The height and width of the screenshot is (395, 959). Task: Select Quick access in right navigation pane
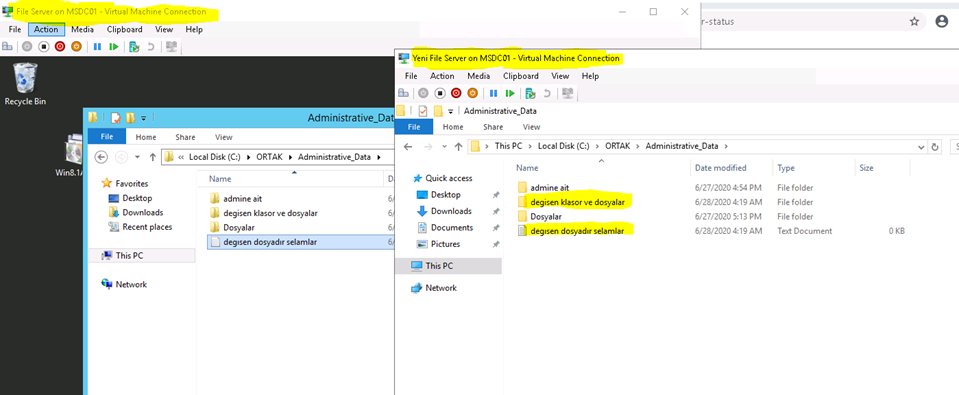(449, 178)
